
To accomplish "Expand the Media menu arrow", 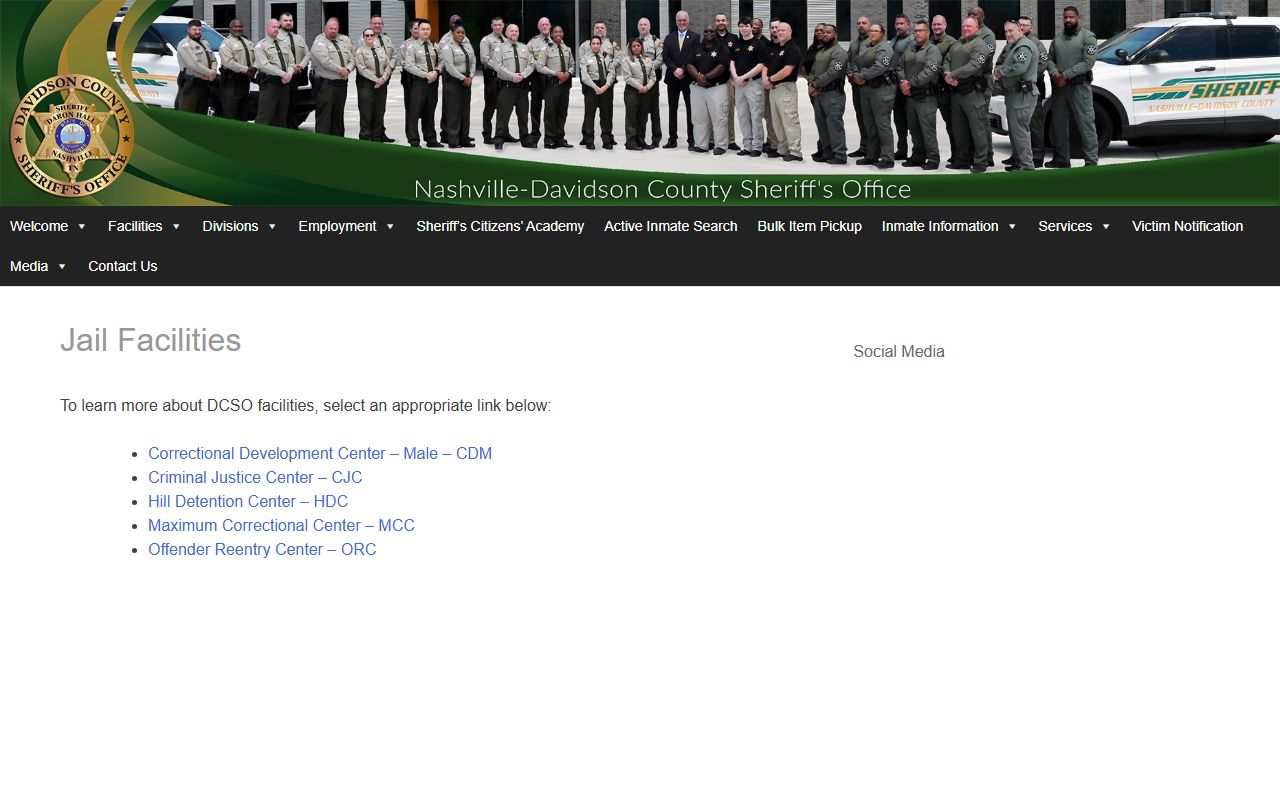I will (x=62, y=267).
